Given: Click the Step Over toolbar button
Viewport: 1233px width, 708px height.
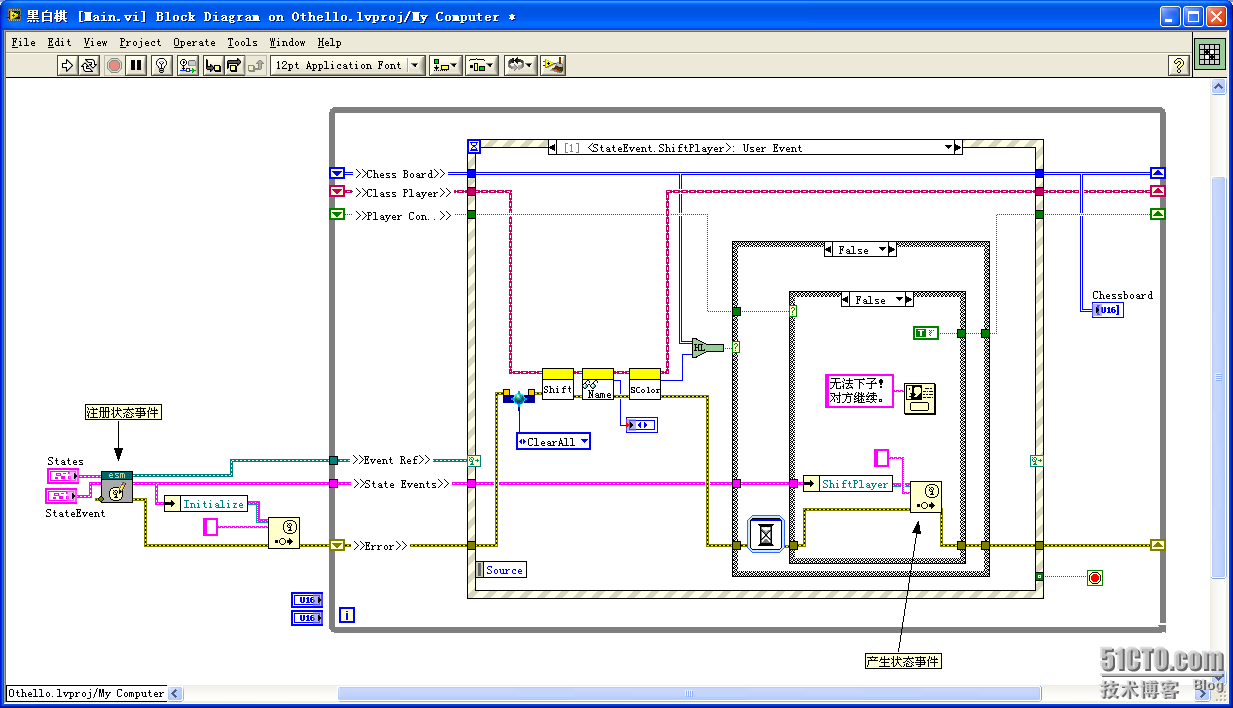Looking at the screenshot, I should click(x=233, y=65).
